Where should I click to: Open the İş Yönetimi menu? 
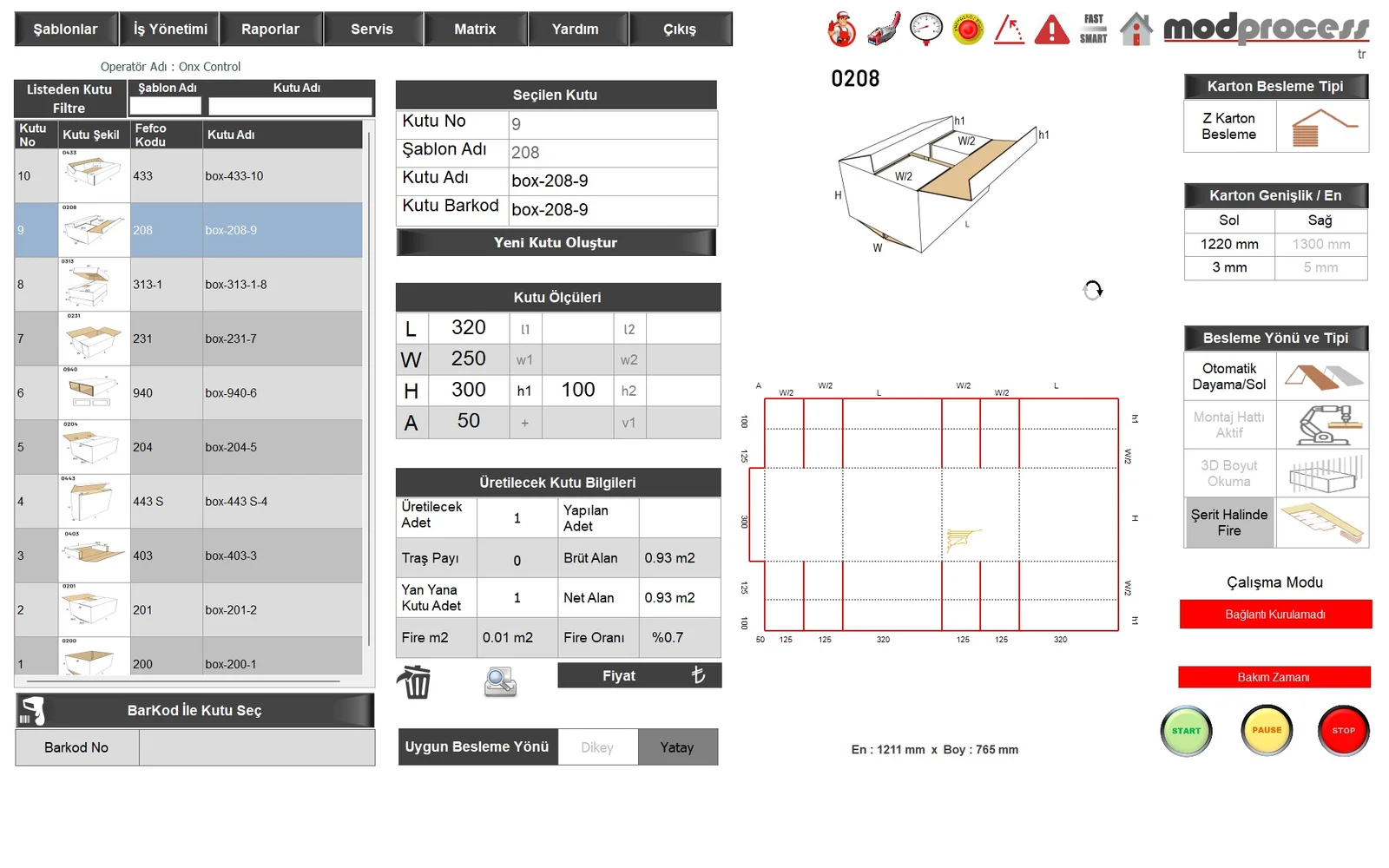[170, 30]
